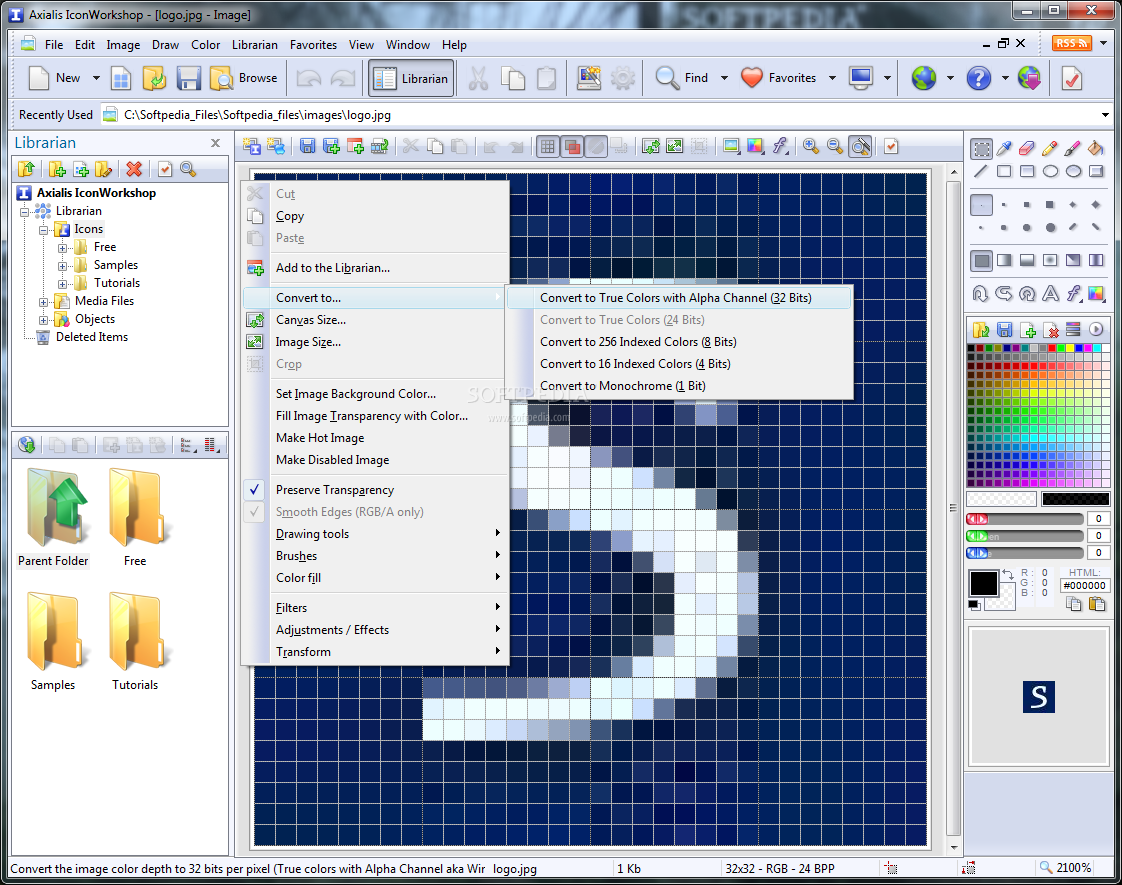Choose the Pencil drawing tool
1122x885 pixels.
coord(1050,149)
